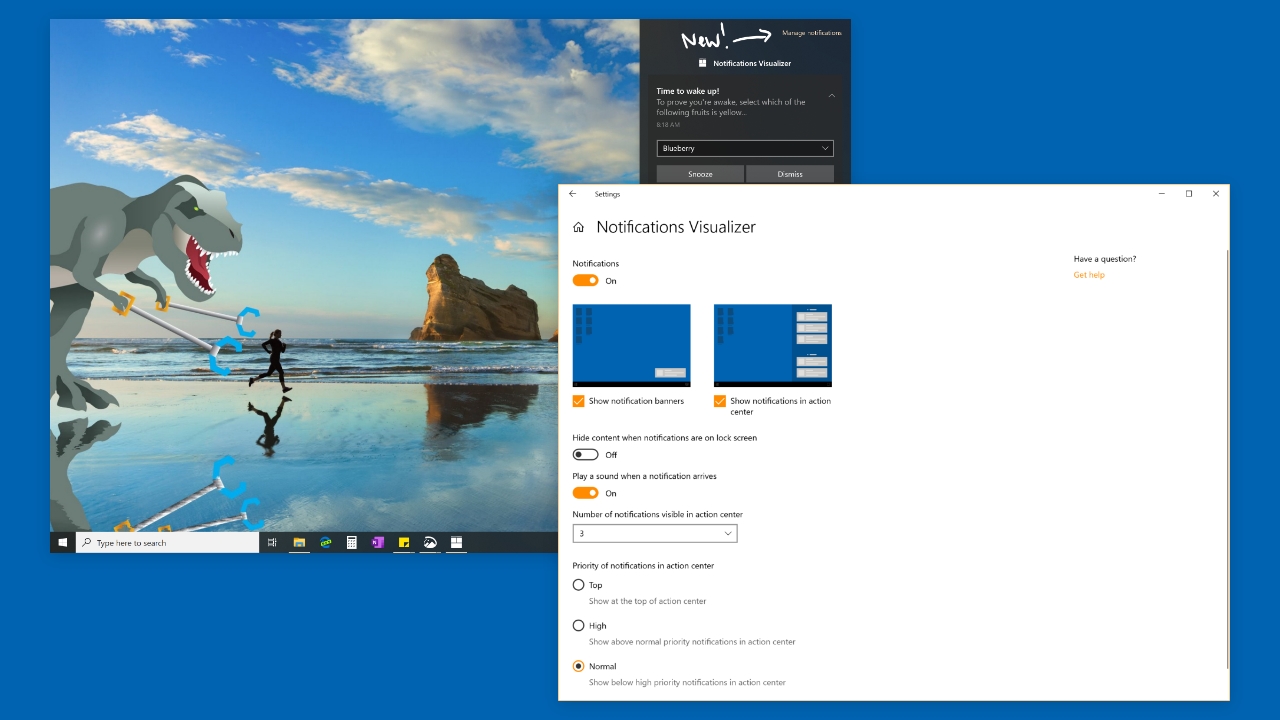Enable hide content on lock screen
This screenshot has height=720, width=1280.
point(585,455)
